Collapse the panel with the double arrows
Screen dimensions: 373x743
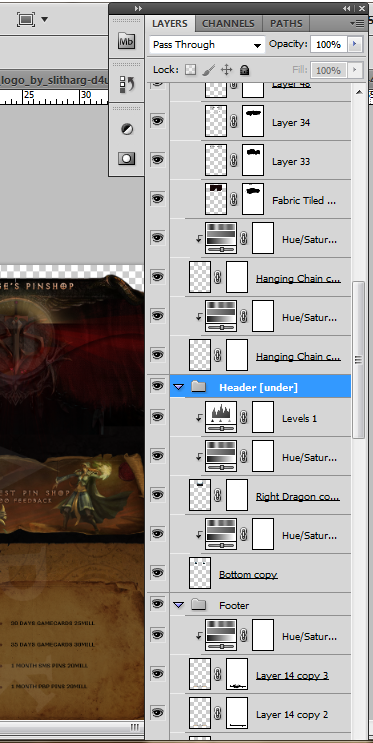[x=347, y=9]
